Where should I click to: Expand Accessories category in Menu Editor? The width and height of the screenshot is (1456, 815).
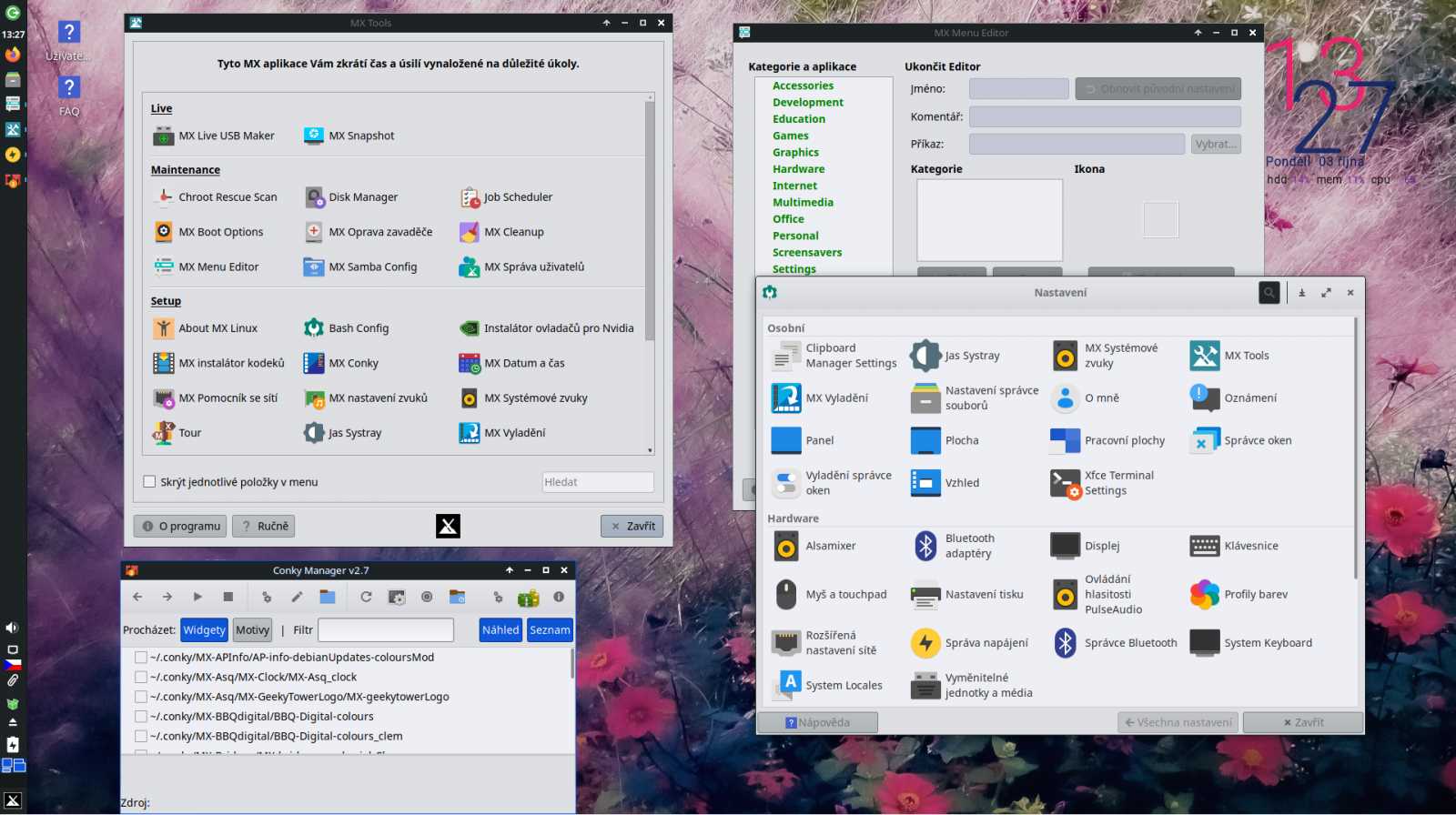803,86
